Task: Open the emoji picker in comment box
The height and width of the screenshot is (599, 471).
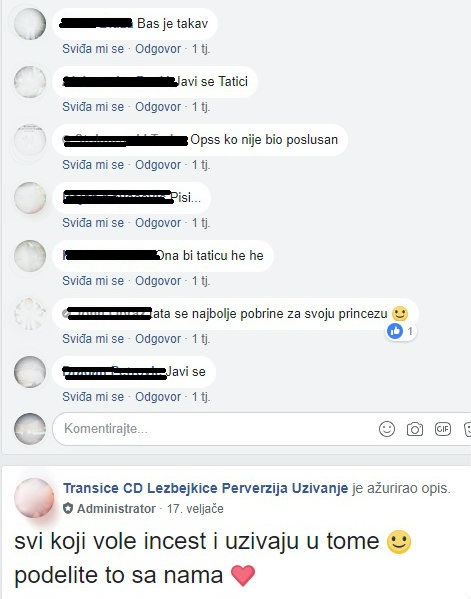Action: pyautogui.click(x=387, y=429)
